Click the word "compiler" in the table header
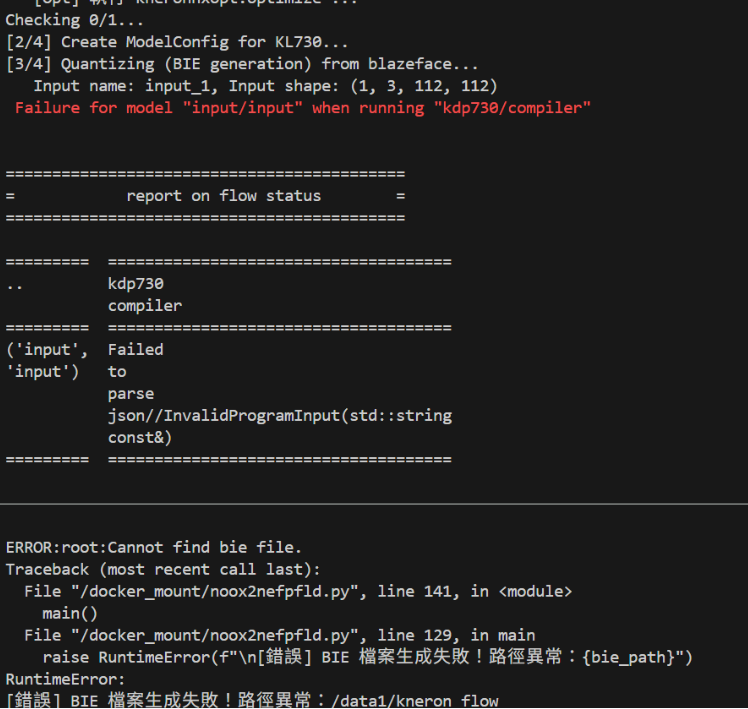748x709 pixels. click(145, 306)
